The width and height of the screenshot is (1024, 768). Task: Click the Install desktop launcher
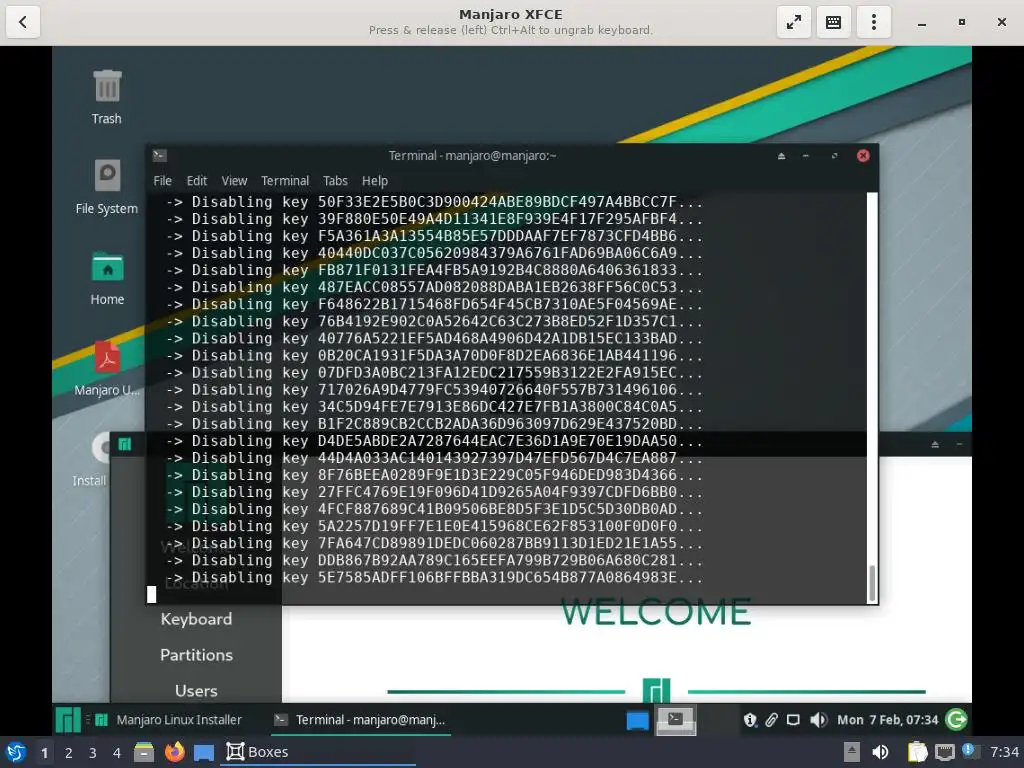tap(90, 460)
